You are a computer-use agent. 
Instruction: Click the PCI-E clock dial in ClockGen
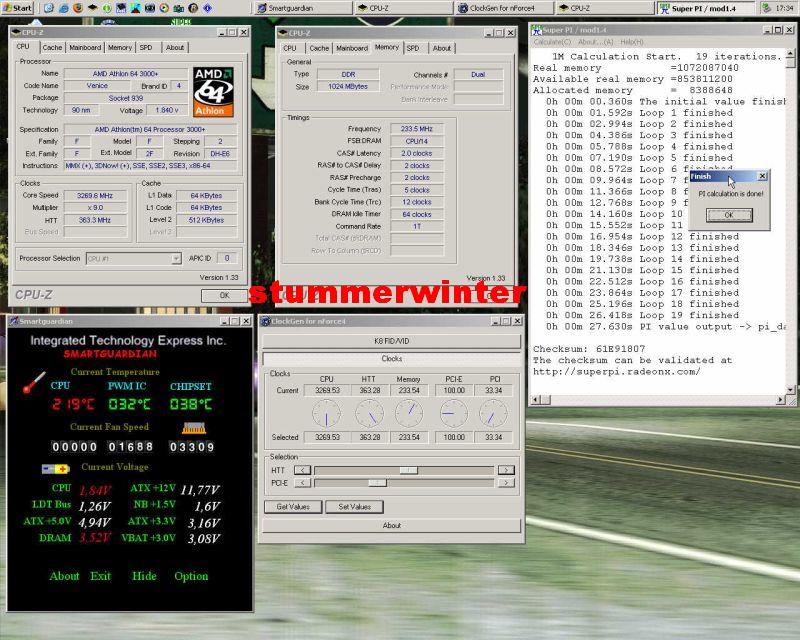[x=453, y=413]
